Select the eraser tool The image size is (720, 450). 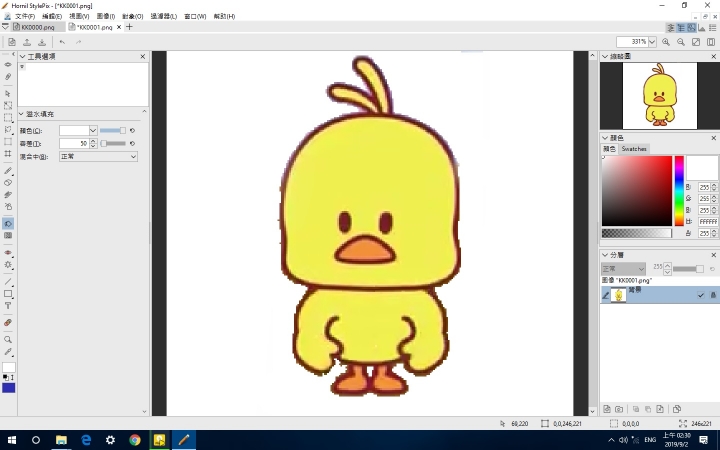[8, 182]
